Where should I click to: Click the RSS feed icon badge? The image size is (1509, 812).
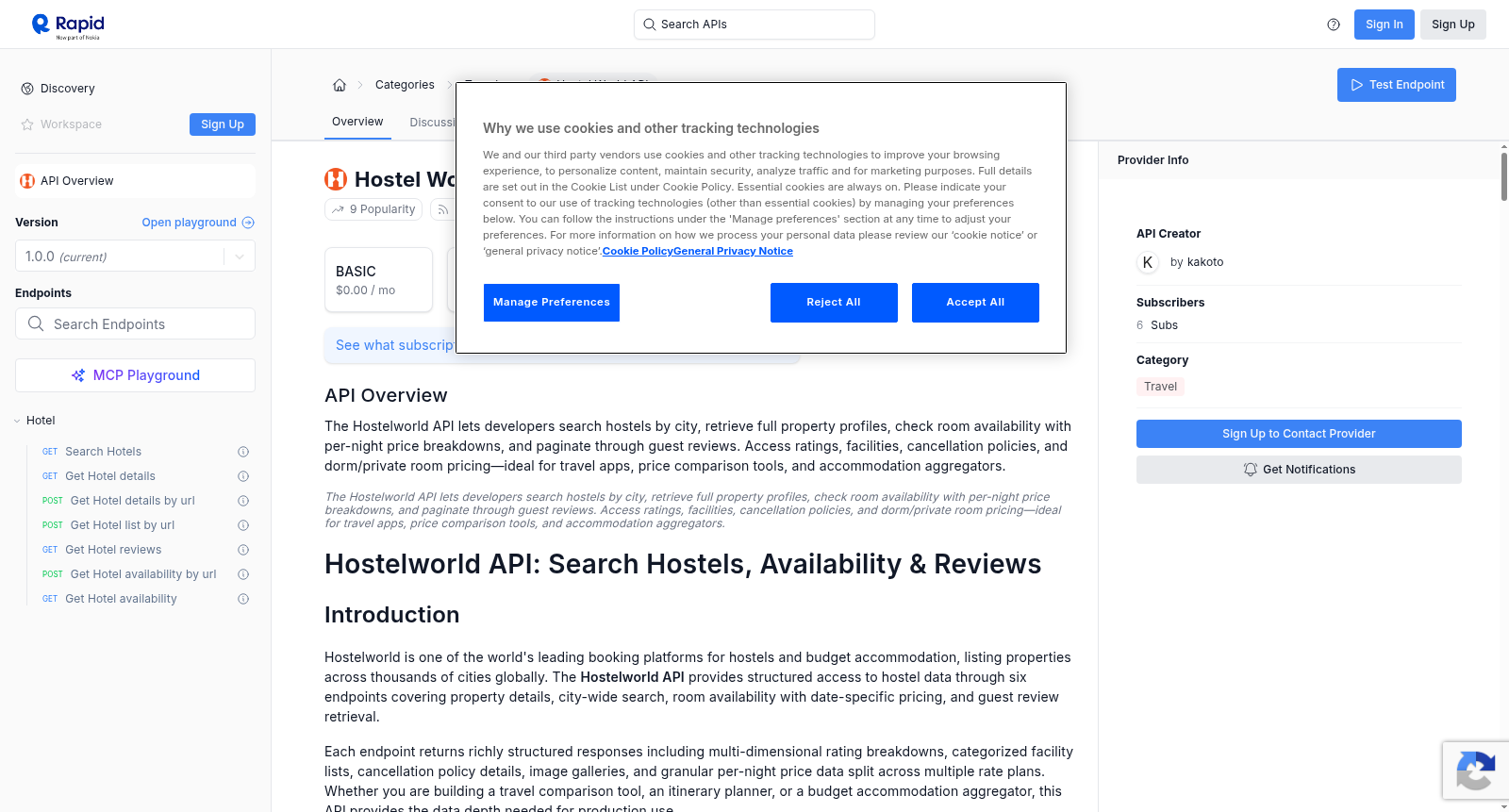pos(443,209)
